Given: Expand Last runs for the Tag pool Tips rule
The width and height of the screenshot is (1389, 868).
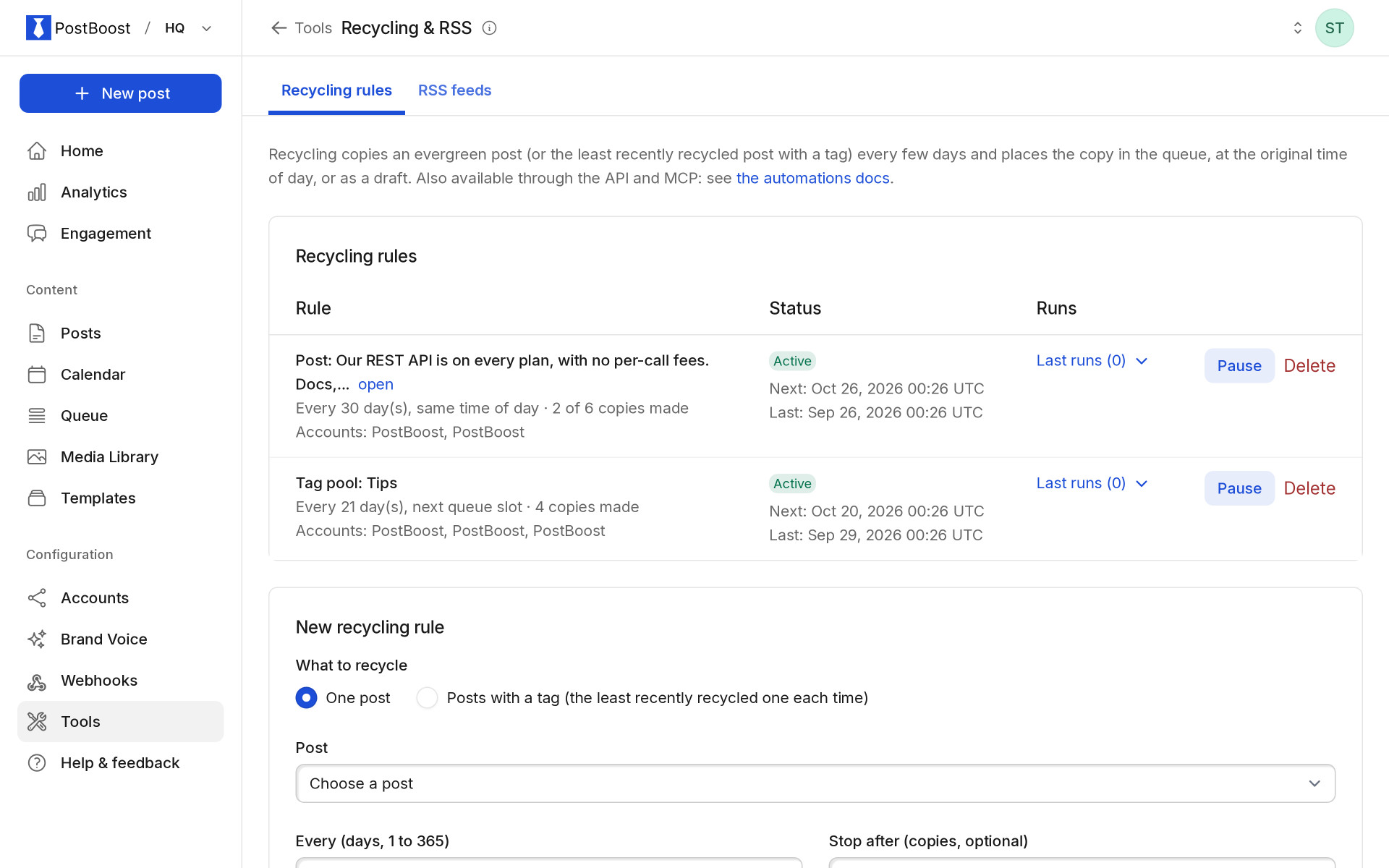Looking at the screenshot, I should (1092, 482).
